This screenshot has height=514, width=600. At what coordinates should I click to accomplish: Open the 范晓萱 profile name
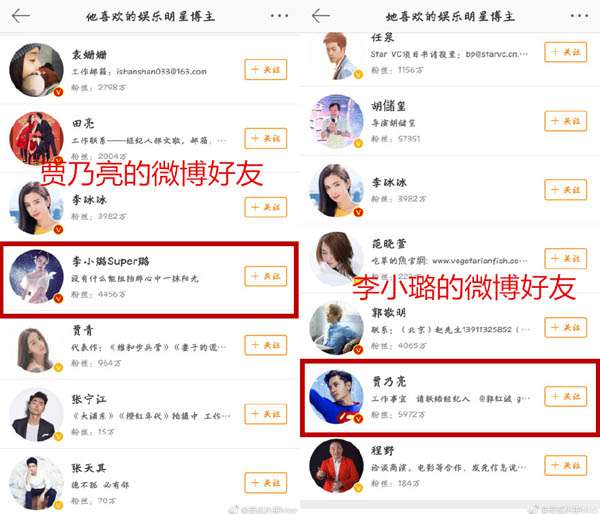[389, 243]
